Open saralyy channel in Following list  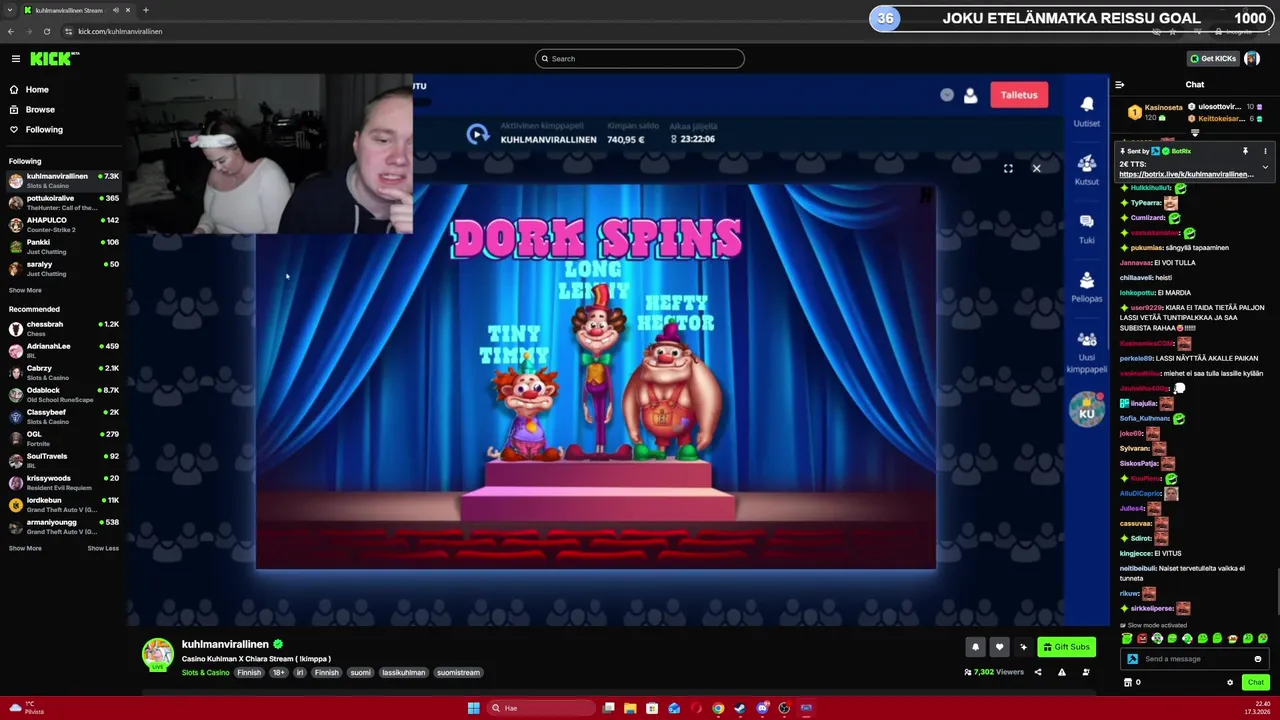(63, 268)
